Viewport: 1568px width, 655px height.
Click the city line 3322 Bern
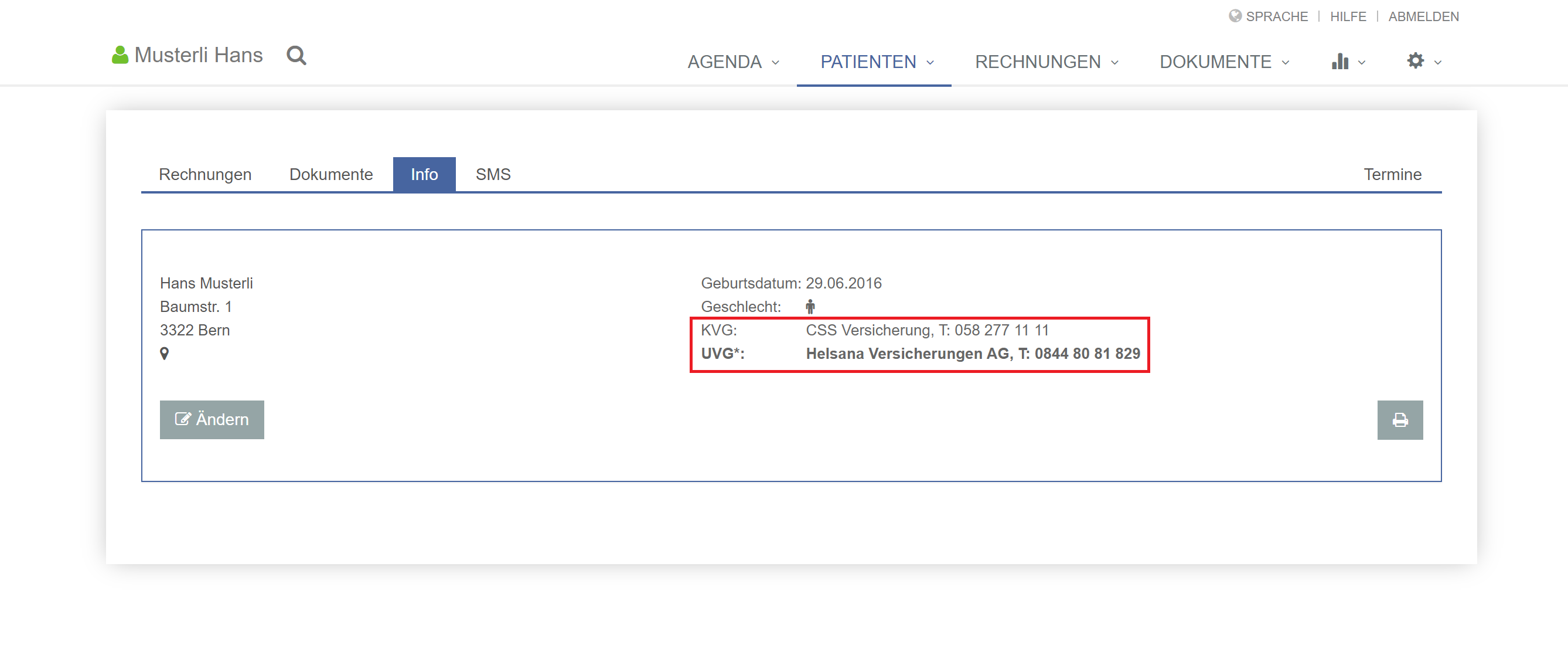pyautogui.click(x=195, y=330)
